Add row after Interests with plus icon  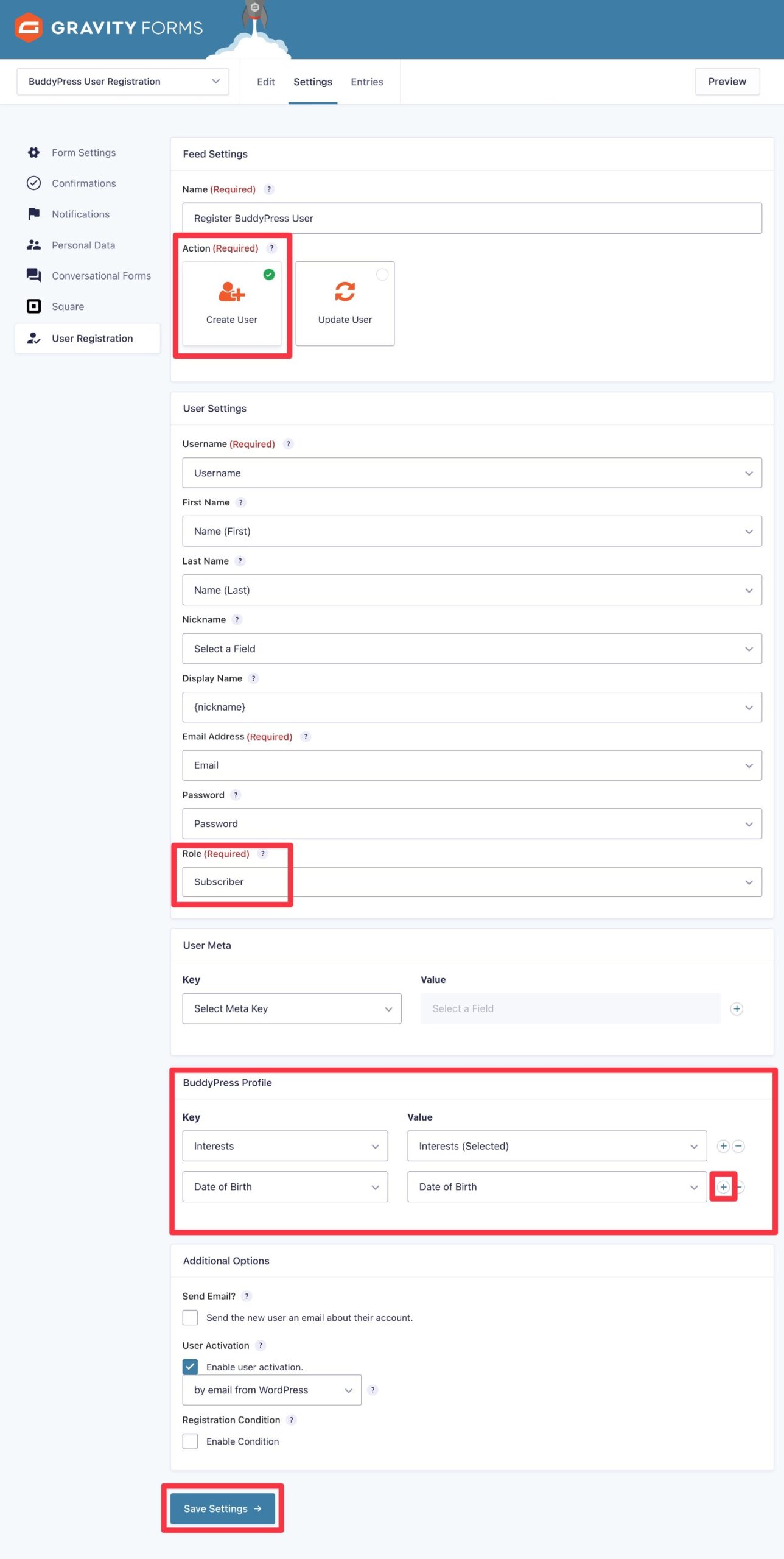[723, 1147]
